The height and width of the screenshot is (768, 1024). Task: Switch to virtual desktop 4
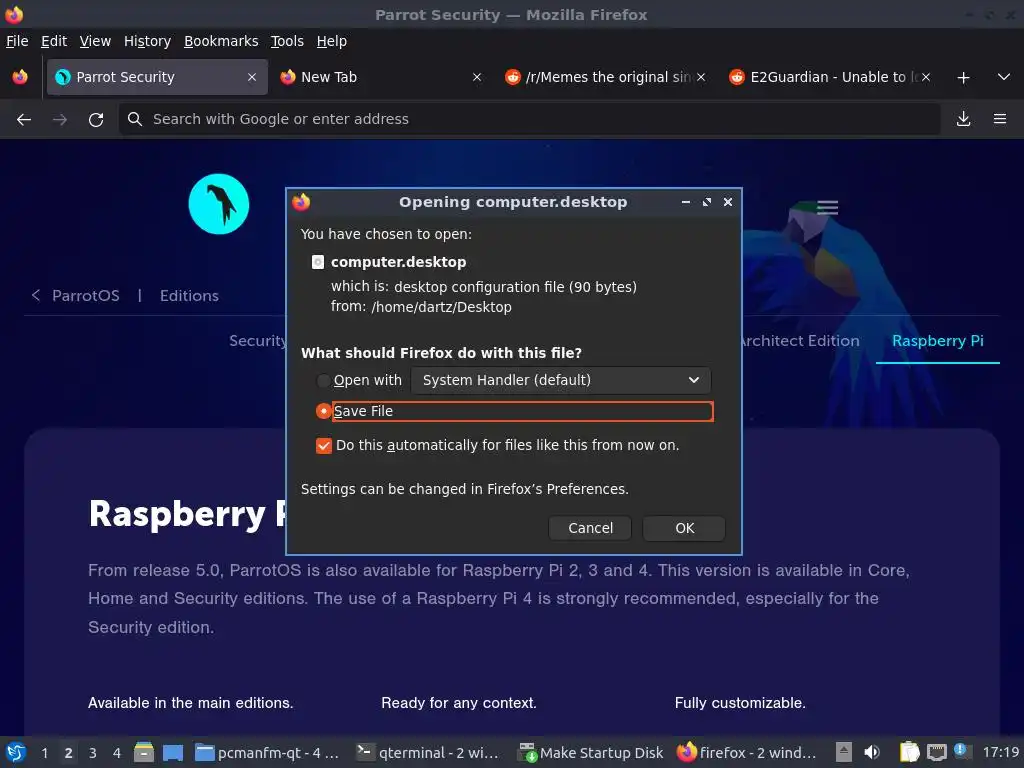pyautogui.click(x=117, y=753)
